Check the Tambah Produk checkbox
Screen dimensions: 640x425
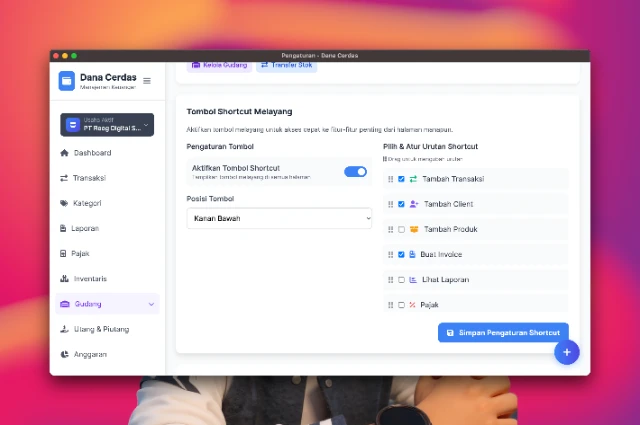point(401,229)
